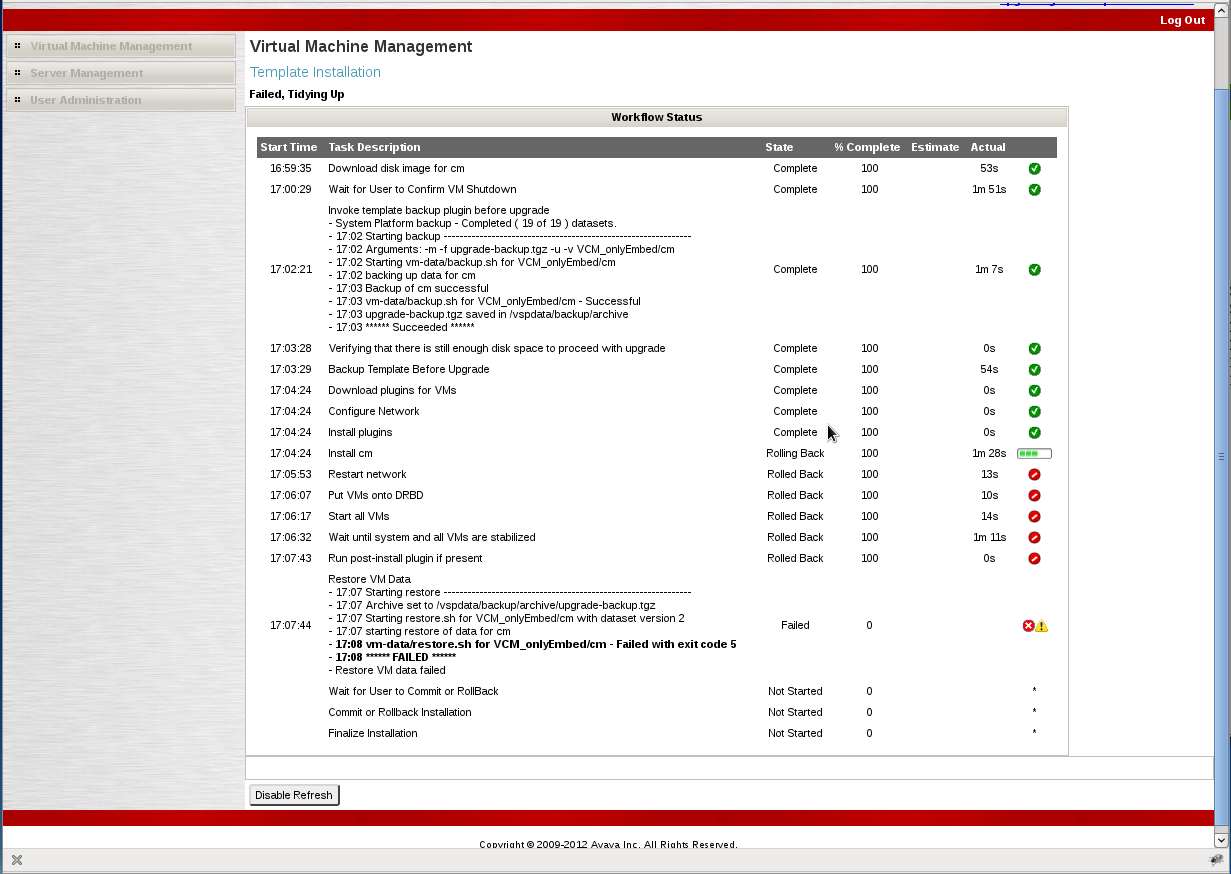
Task: Click "Not Started" state for Finalize Installation
Action: 795,734
